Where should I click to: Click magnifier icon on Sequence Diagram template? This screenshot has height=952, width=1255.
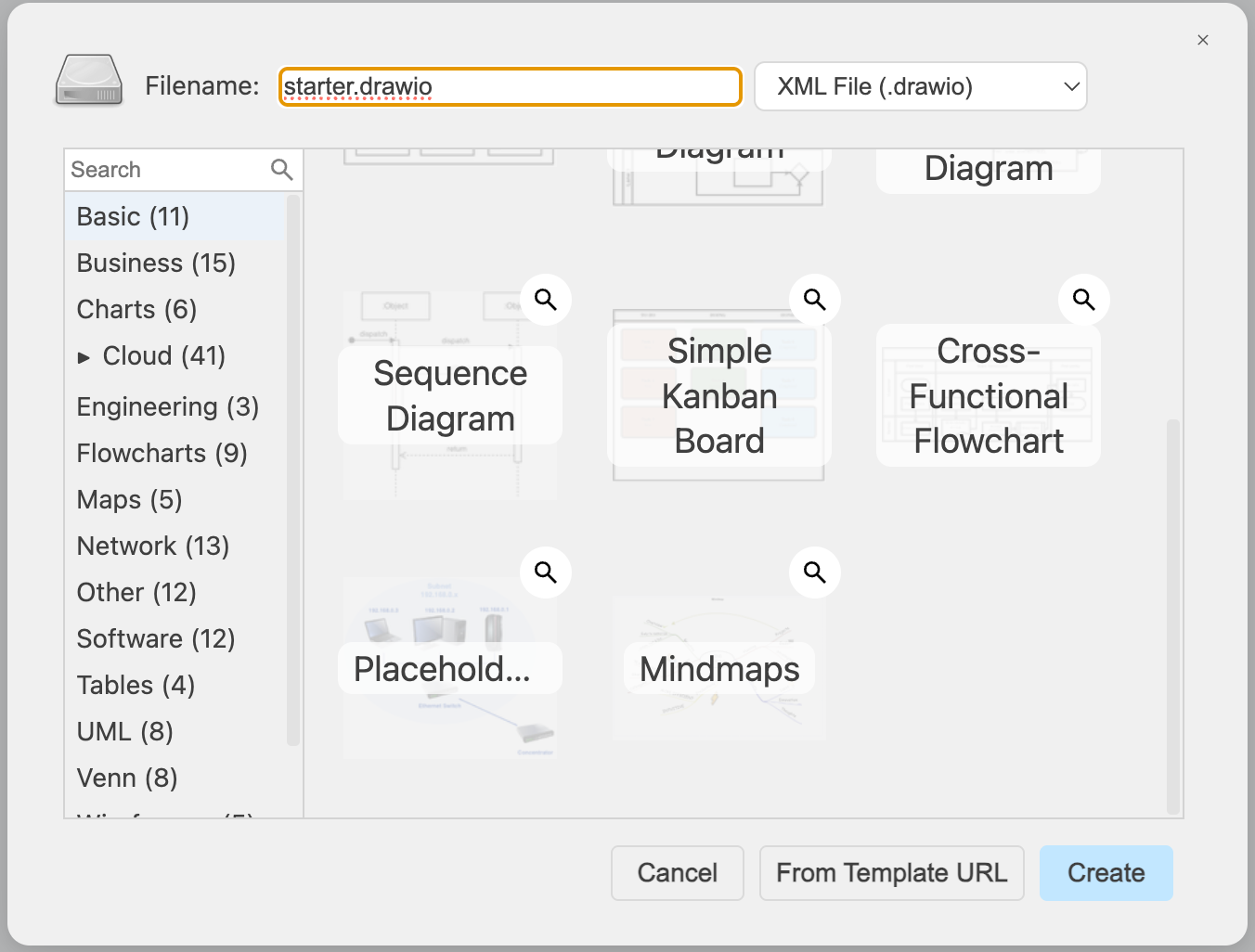546,300
